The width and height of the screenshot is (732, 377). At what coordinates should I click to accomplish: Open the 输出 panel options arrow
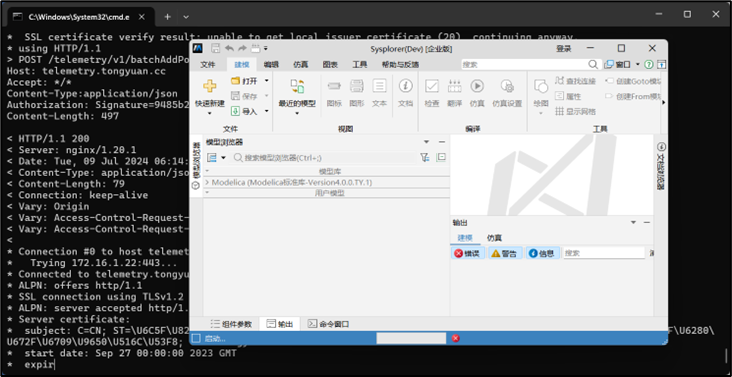tap(633, 223)
